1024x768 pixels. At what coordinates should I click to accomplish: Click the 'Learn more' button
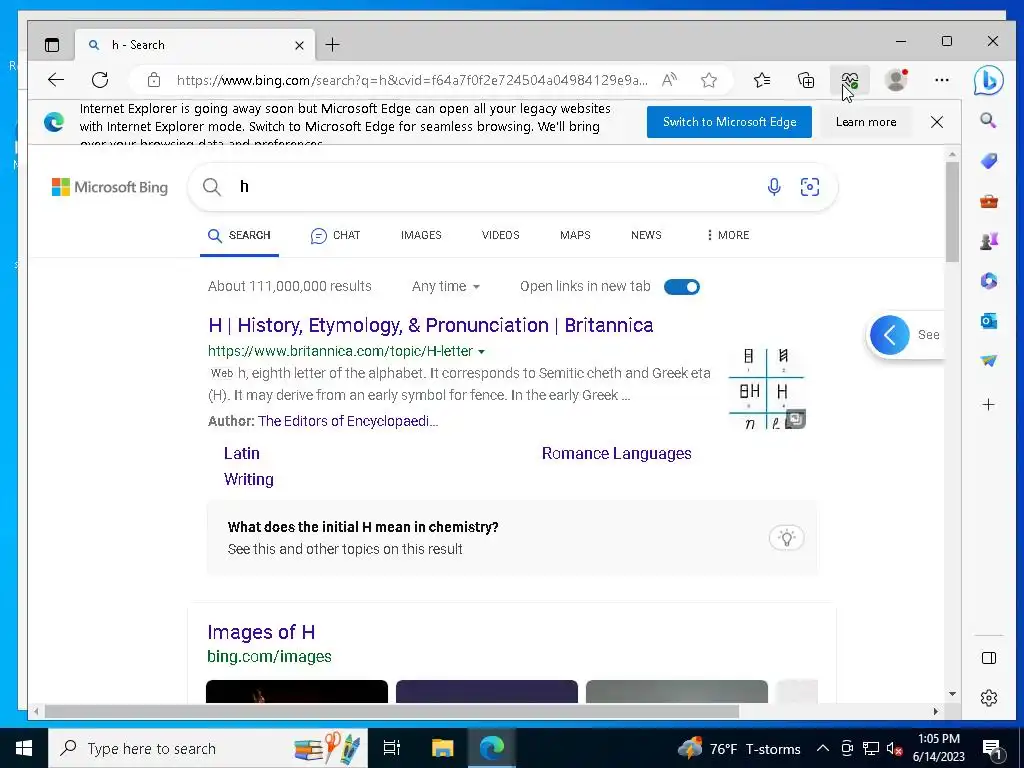tap(866, 122)
